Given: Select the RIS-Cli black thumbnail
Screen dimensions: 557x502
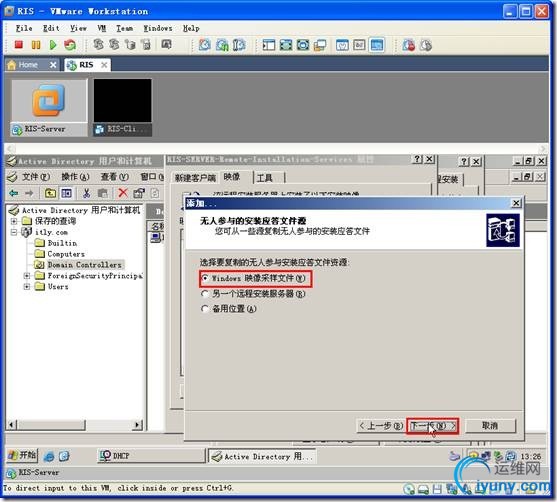Looking at the screenshot, I should click(x=123, y=107).
